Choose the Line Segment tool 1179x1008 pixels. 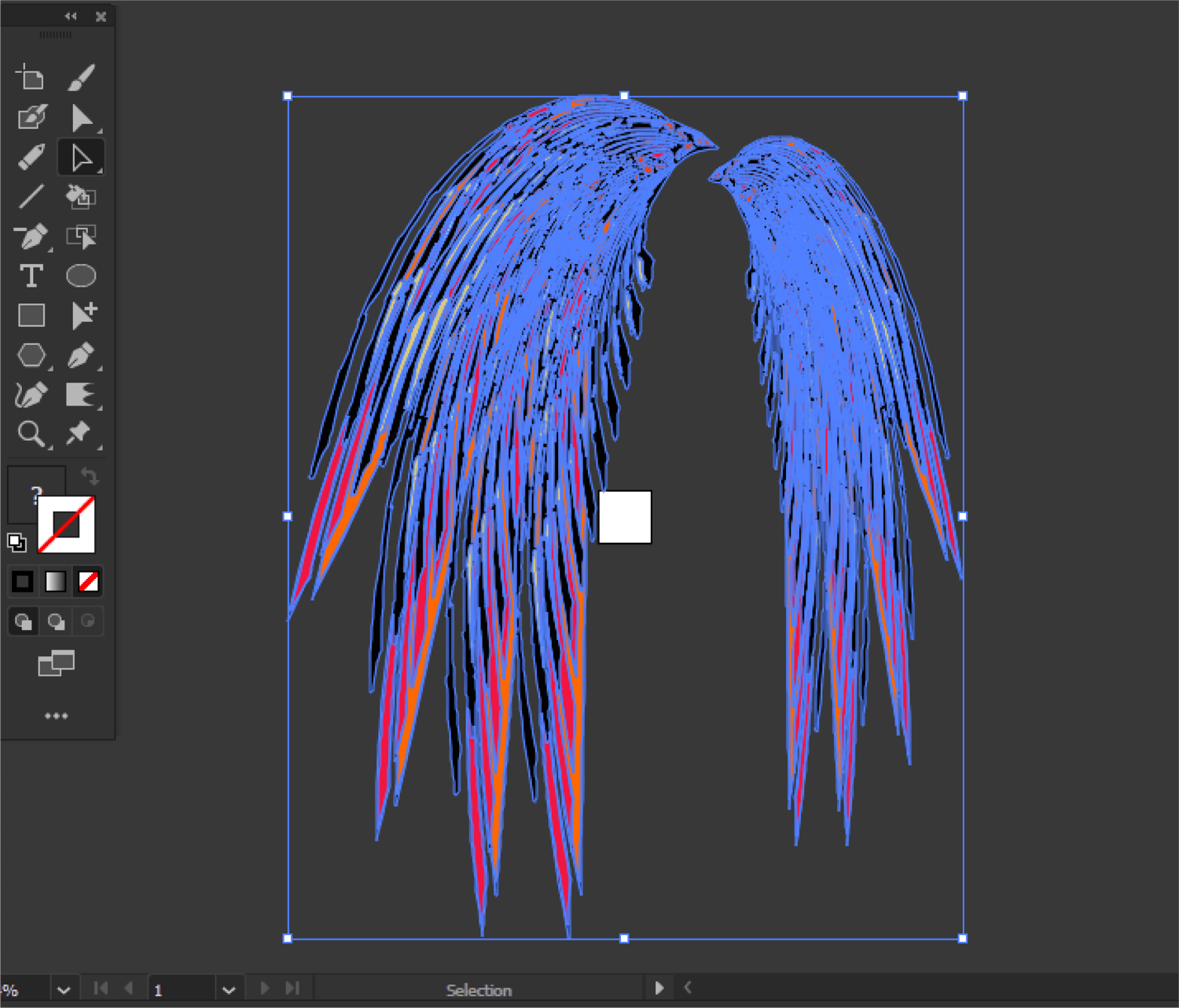(31, 196)
